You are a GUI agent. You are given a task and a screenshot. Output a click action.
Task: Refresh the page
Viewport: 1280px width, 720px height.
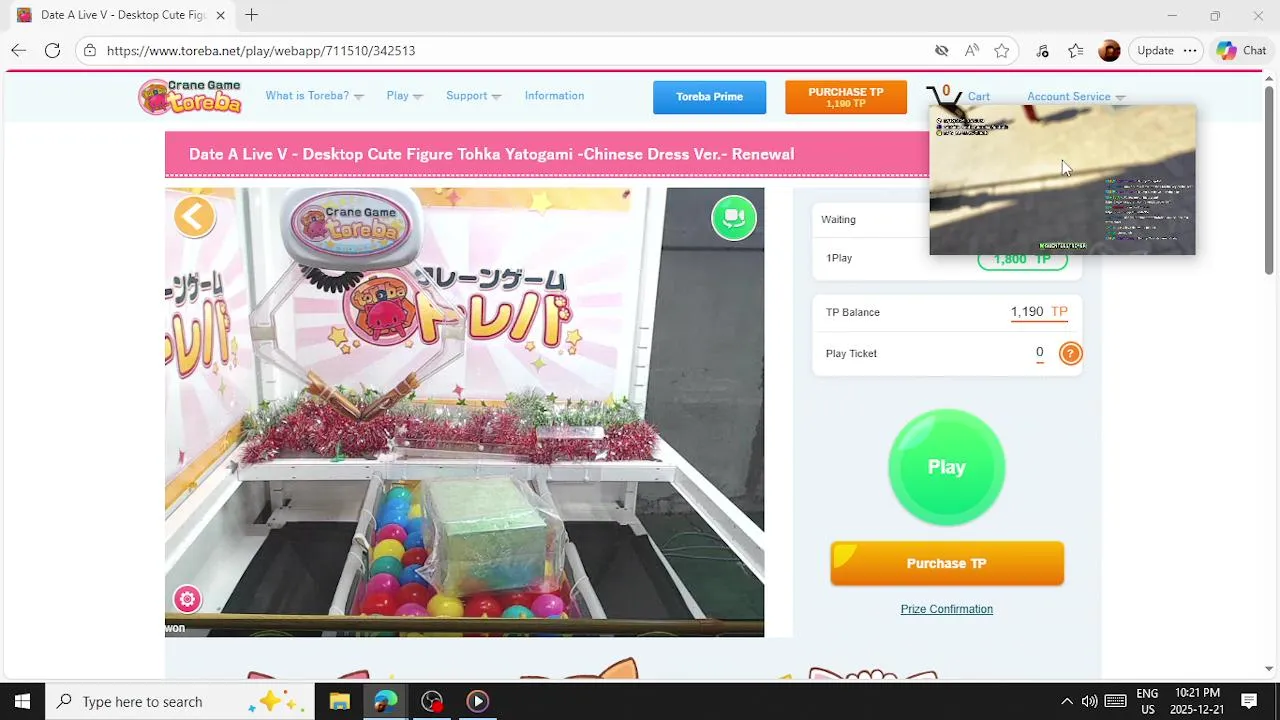(x=52, y=50)
